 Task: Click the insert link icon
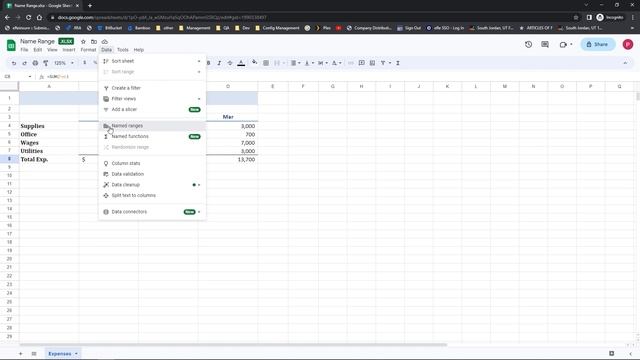[351, 63]
